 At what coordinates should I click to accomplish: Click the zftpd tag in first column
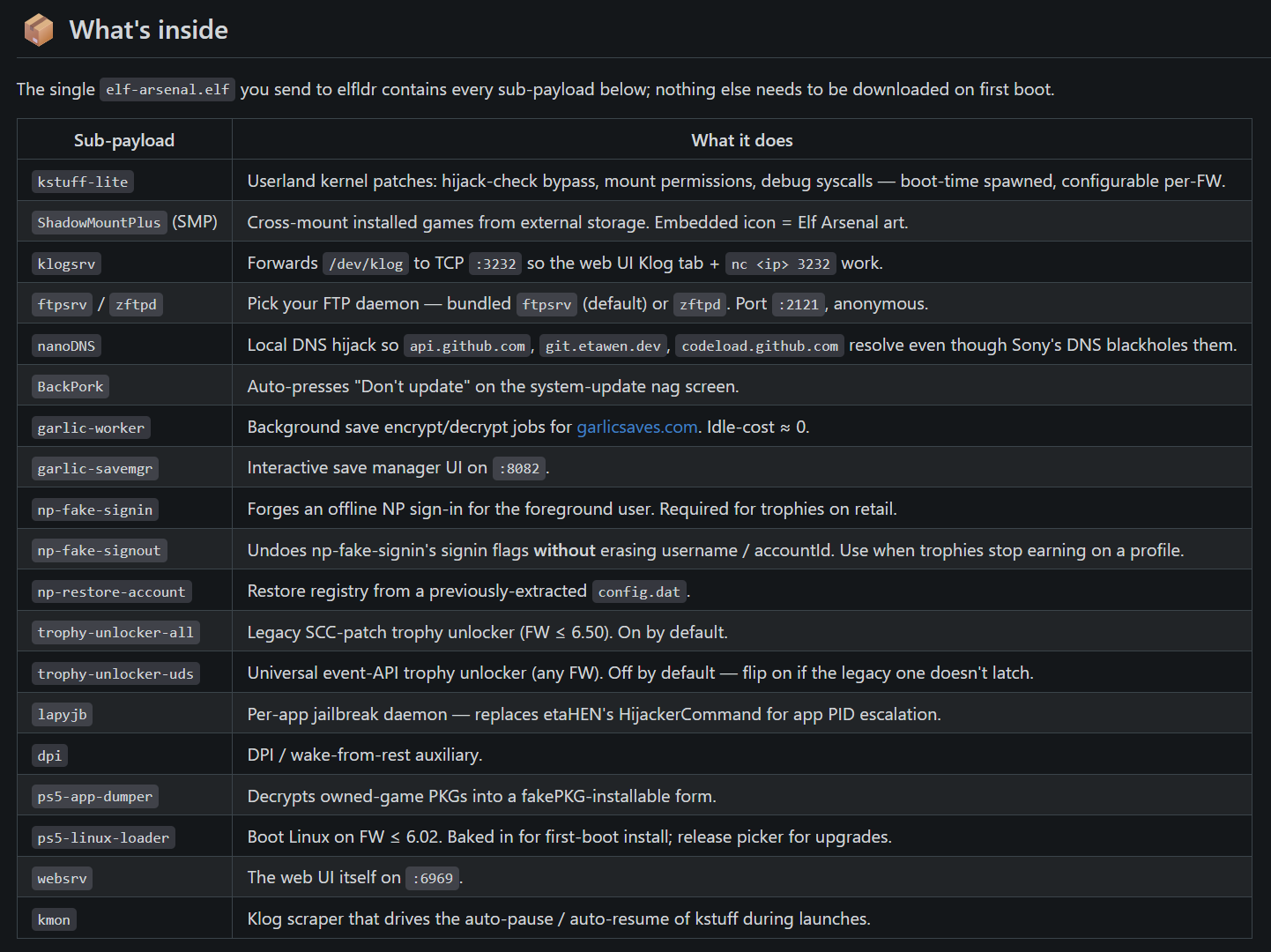[136, 305]
